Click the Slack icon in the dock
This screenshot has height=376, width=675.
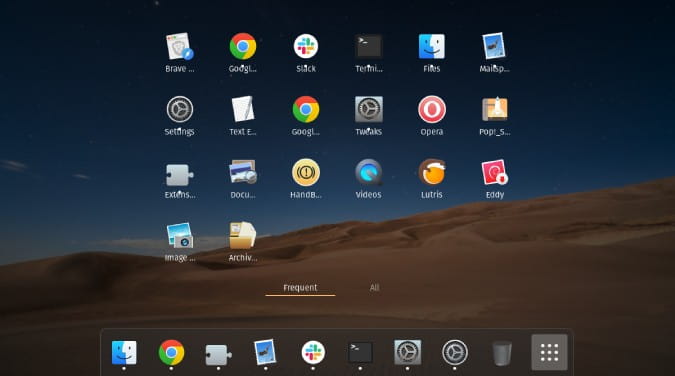point(313,353)
